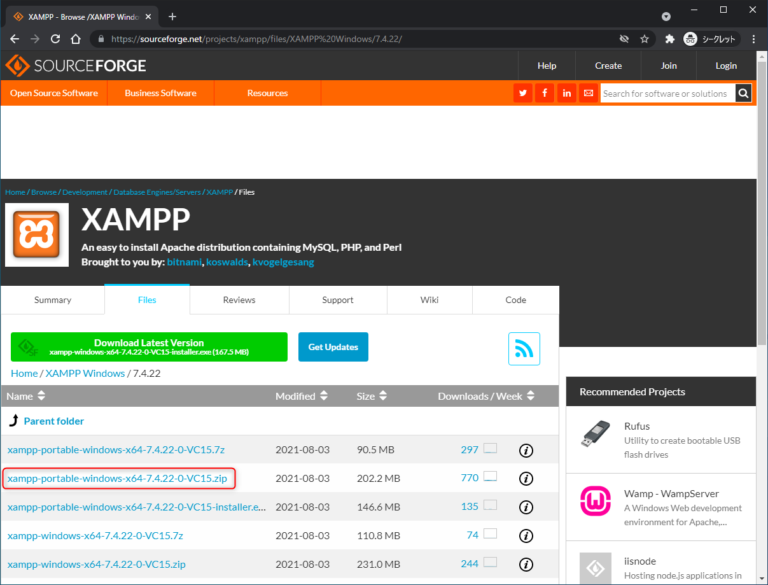
Task: Open the tab search dropdown arrow
Action: (666, 17)
